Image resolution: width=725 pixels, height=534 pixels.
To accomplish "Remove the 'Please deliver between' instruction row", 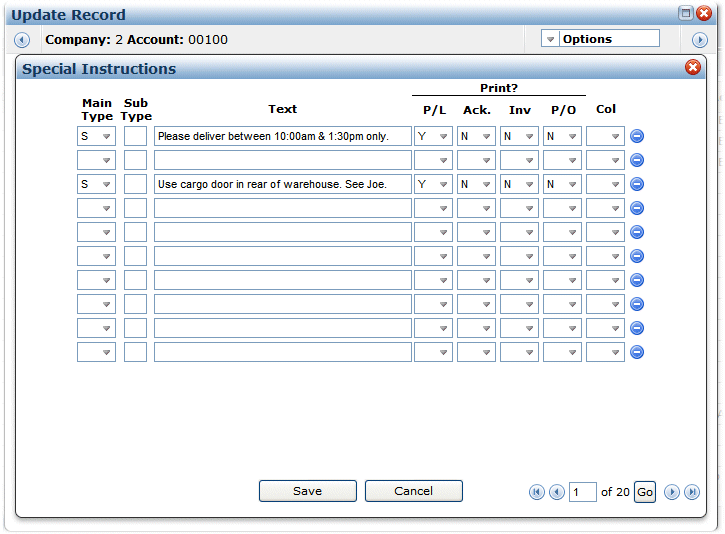I will tap(637, 136).
